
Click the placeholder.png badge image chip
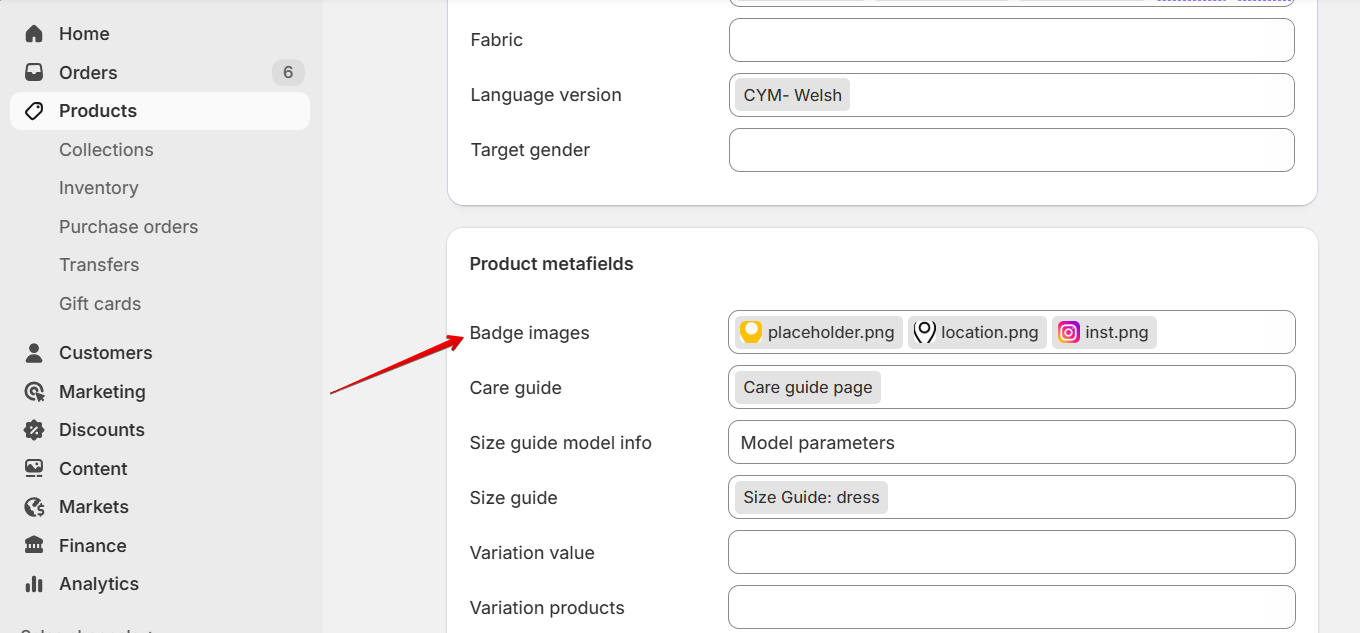pos(818,332)
